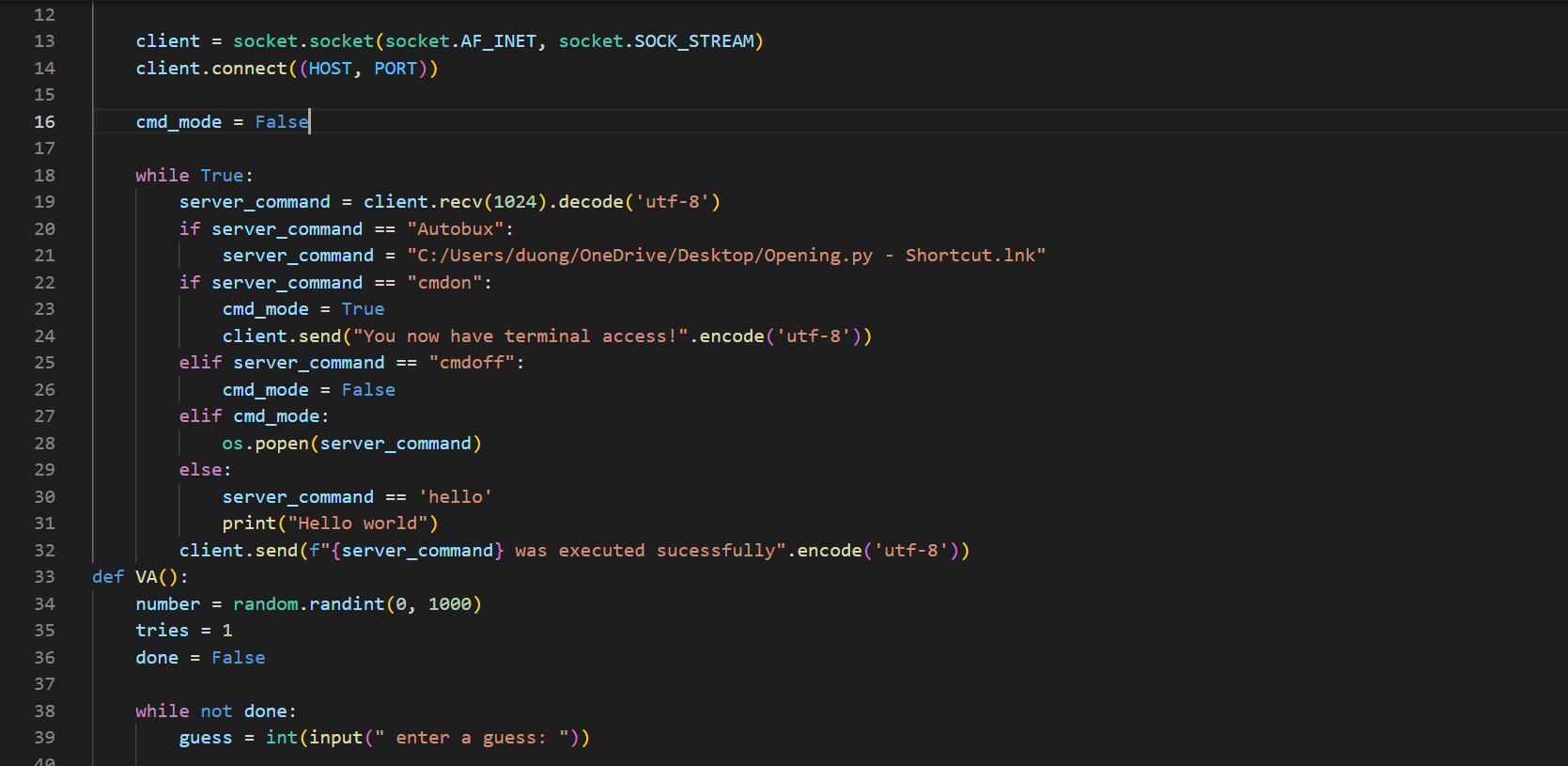The image size is (1568, 766).
Task: Click the 'while True:' statement
Action: (194, 176)
